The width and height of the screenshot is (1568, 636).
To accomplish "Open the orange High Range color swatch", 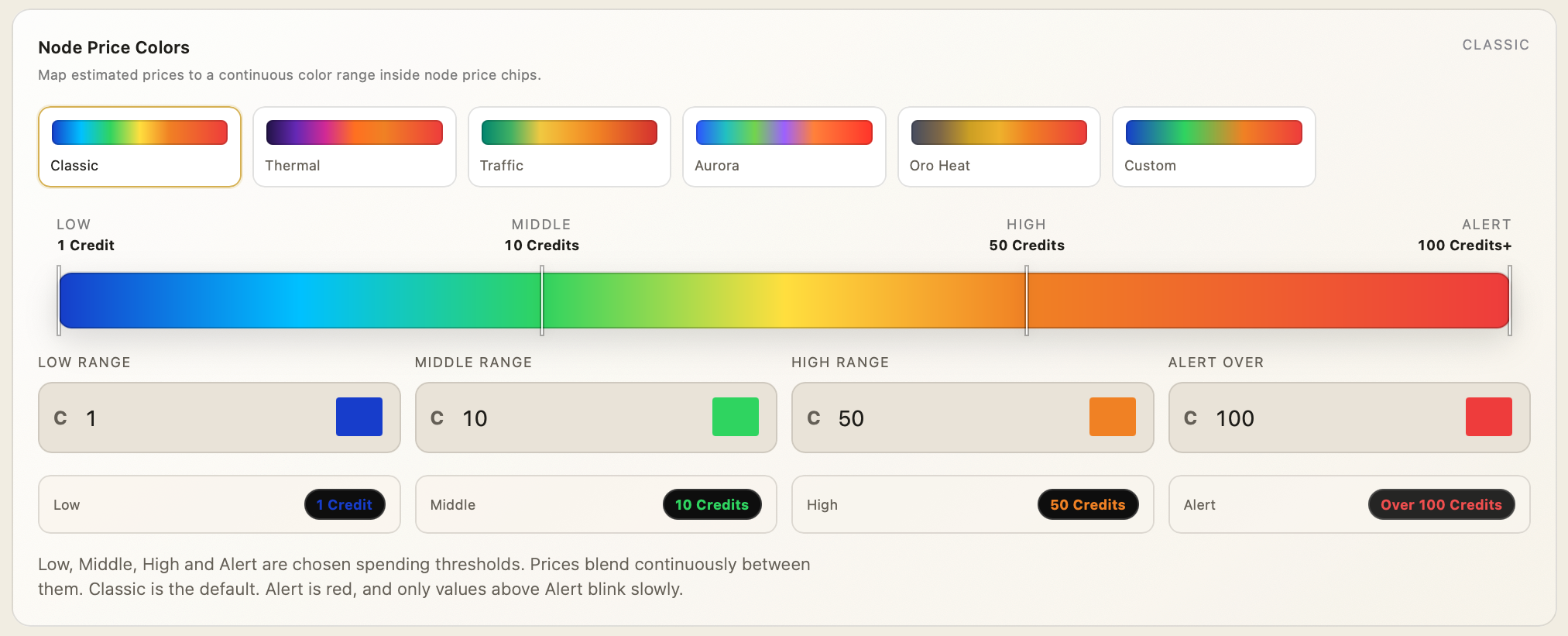I will coord(1113,417).
